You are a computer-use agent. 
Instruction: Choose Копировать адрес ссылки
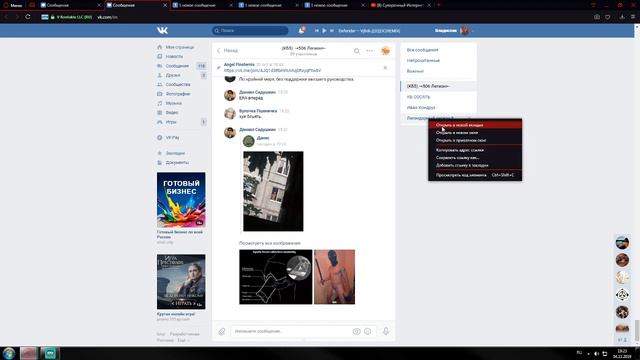click(x=475, y=150)
